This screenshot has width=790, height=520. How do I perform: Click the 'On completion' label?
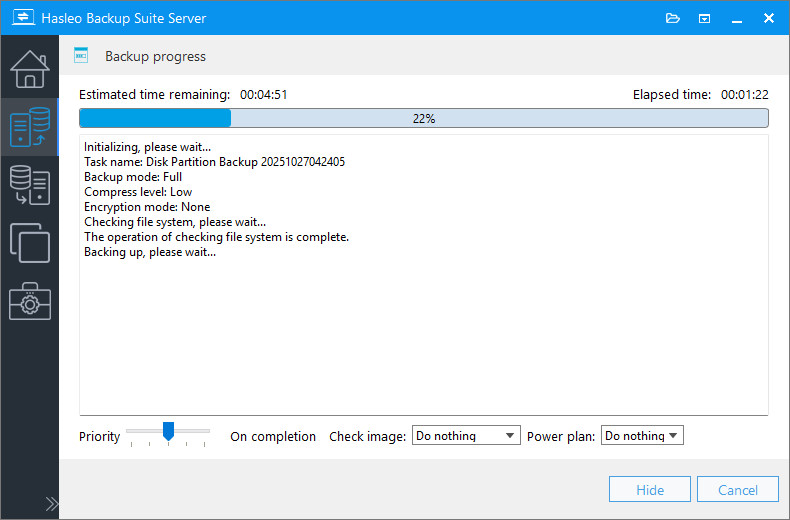pos(273,436)
